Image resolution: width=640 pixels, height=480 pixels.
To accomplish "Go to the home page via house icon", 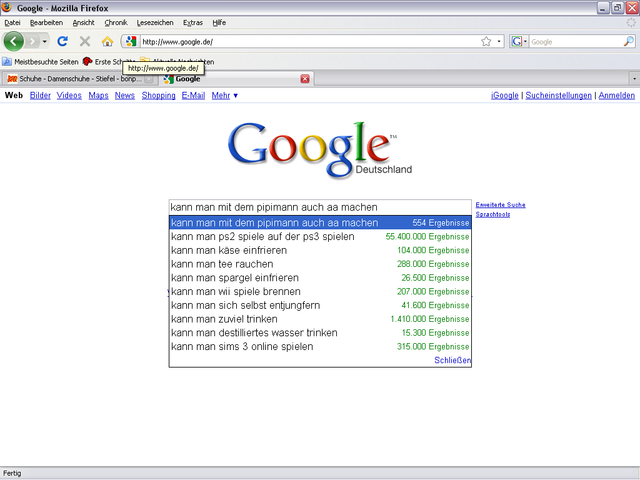I will (107, 41).
